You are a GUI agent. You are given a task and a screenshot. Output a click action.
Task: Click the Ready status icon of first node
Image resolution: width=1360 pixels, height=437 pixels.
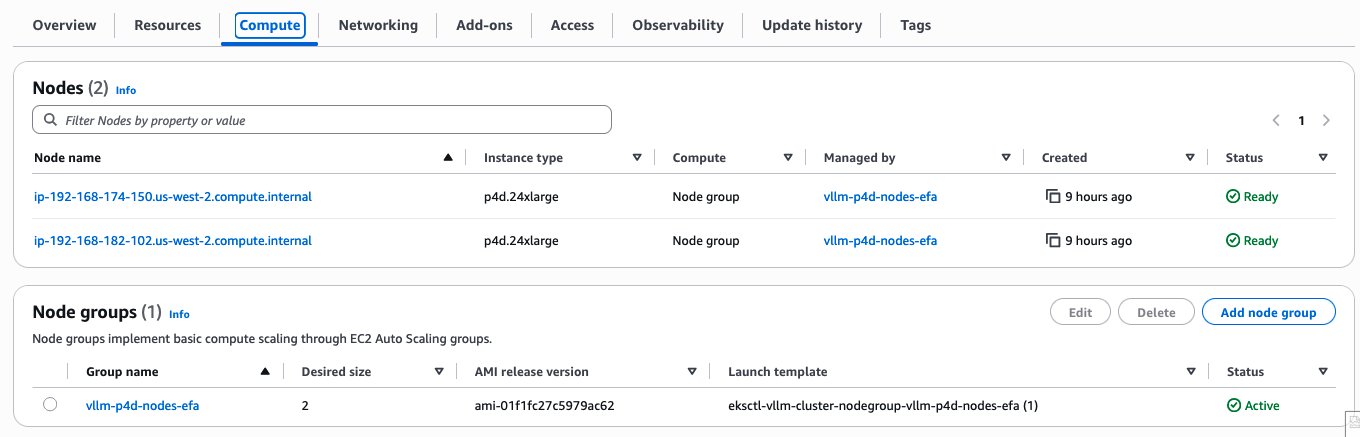1233,197
